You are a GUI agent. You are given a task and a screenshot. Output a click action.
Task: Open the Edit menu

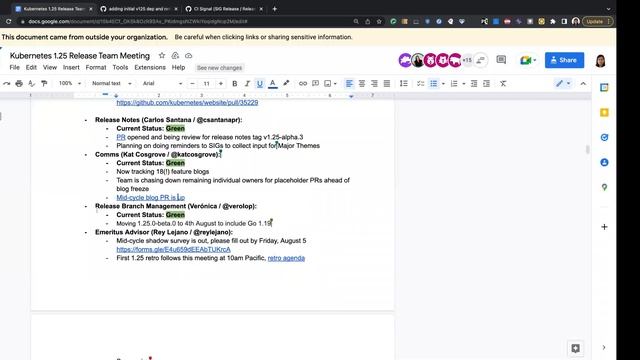(31, 67)
